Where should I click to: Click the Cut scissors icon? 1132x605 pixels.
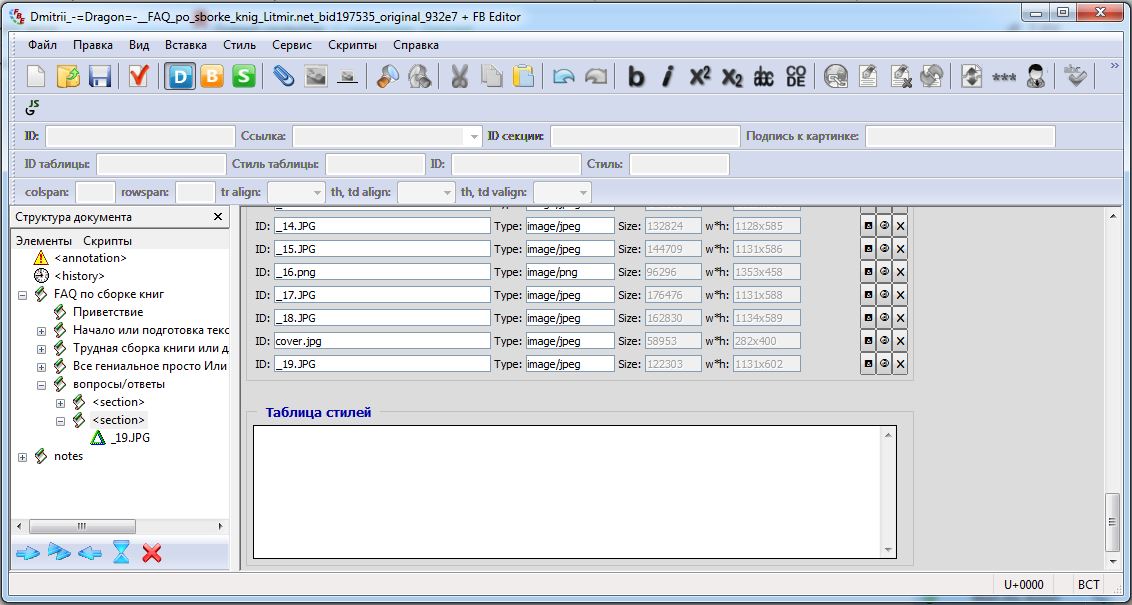pos(459,76)
